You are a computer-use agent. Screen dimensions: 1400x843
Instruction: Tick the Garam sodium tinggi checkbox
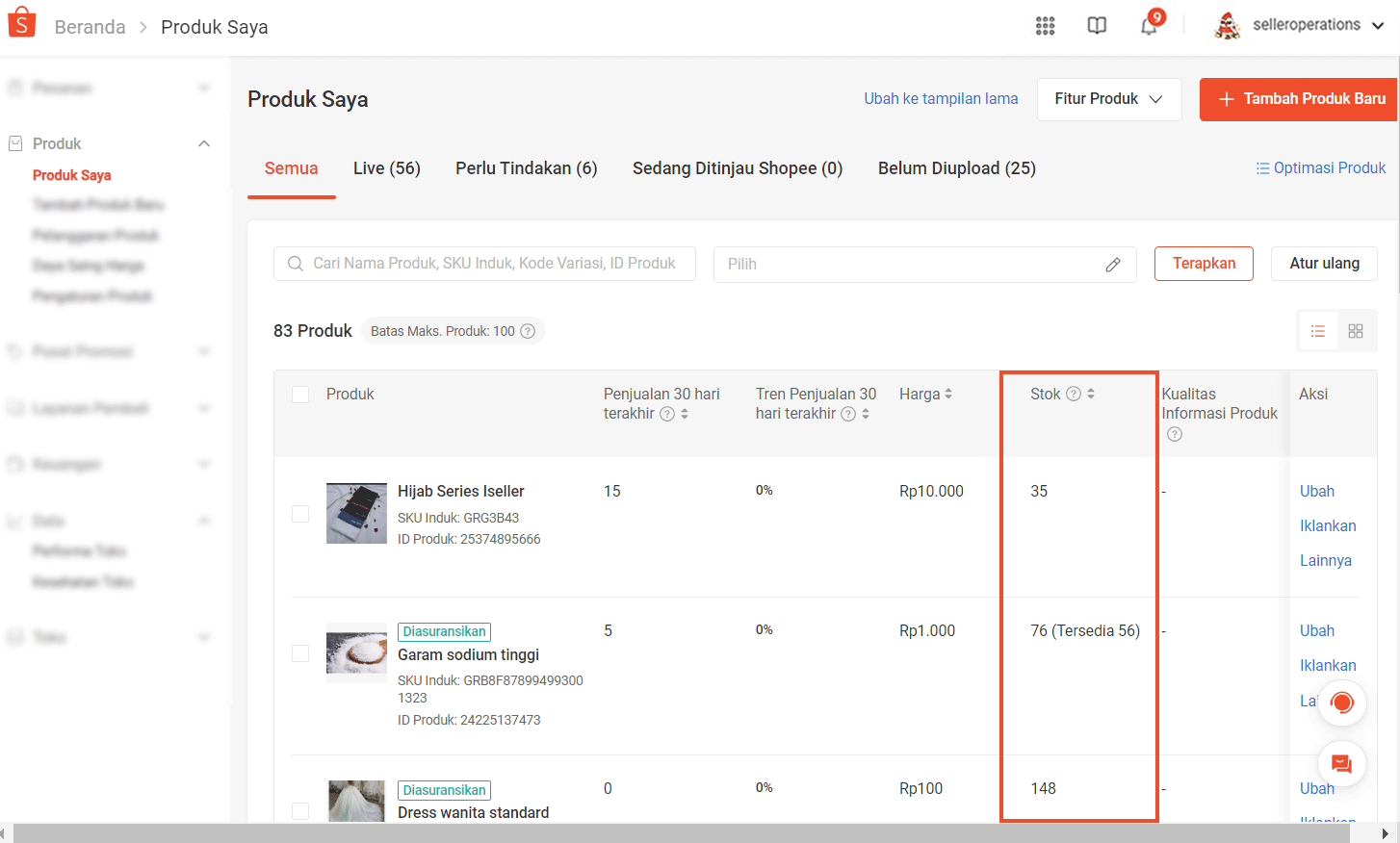(x=300, y=653)
